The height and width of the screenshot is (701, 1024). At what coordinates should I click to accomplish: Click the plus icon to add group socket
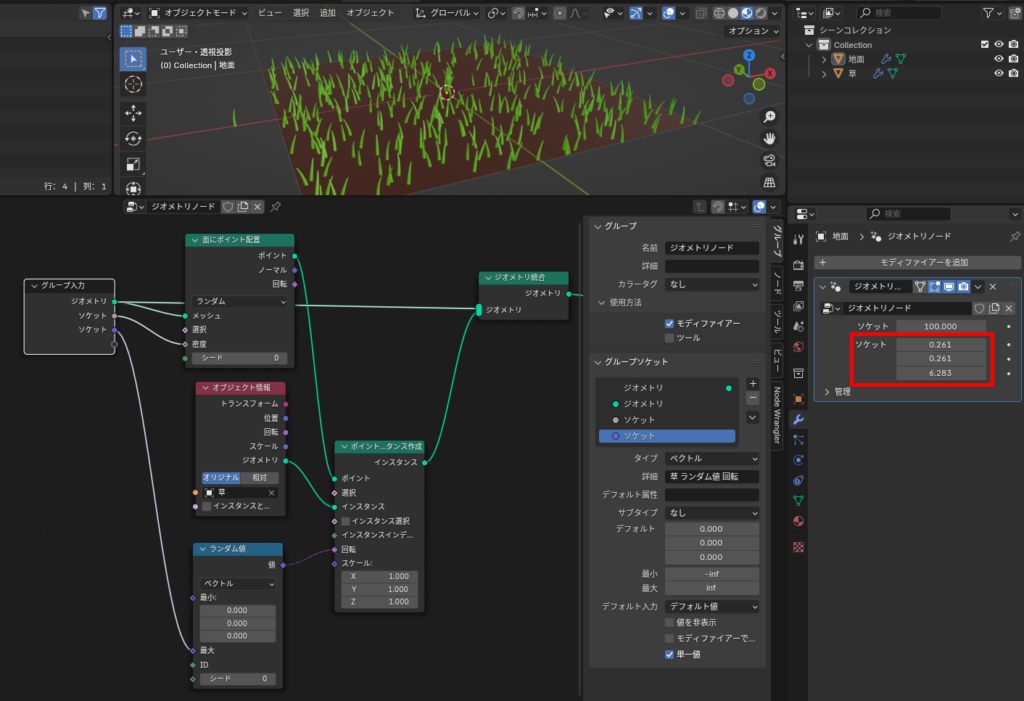[x=752, y=383]
